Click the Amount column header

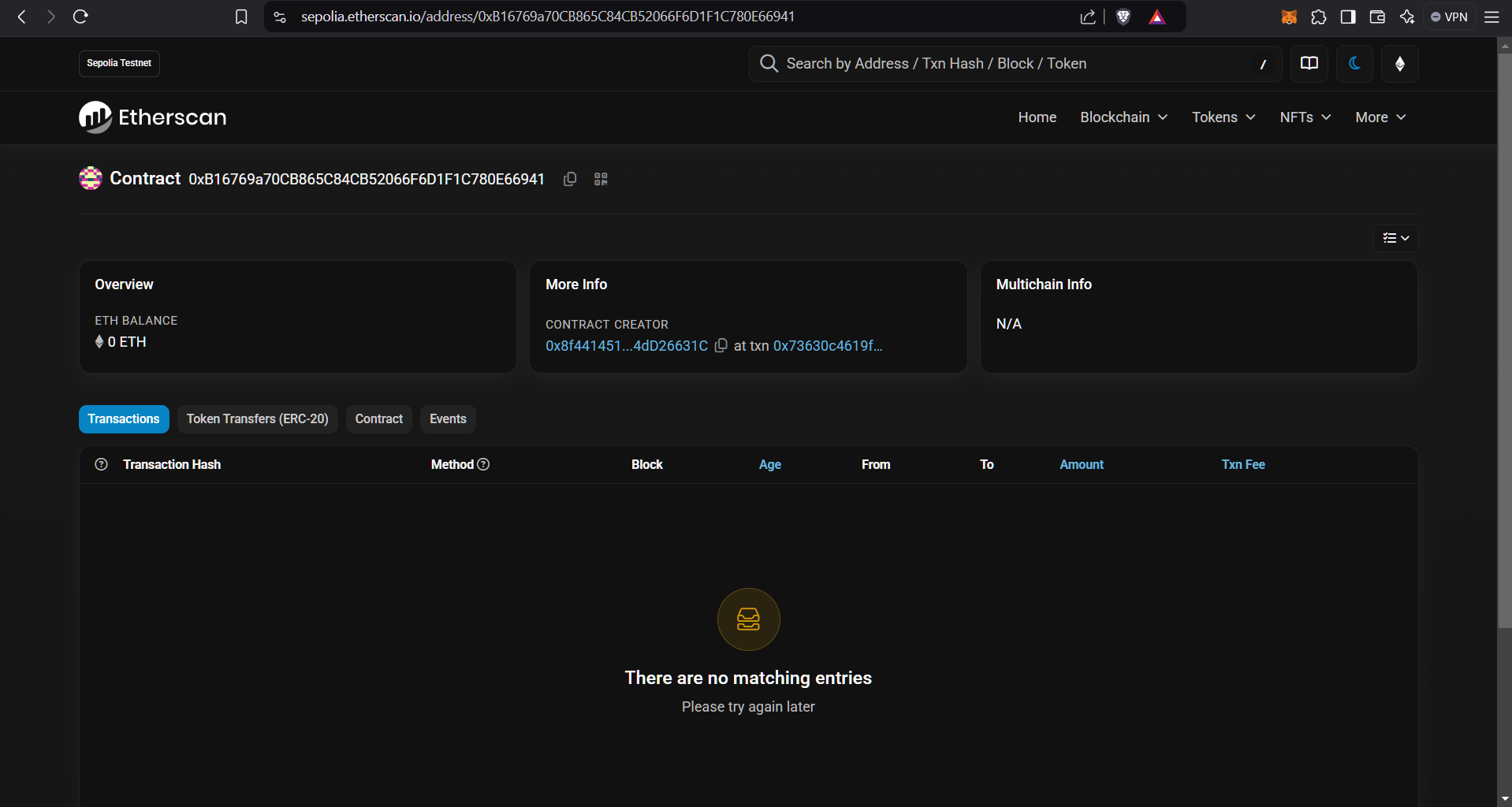1082,464
